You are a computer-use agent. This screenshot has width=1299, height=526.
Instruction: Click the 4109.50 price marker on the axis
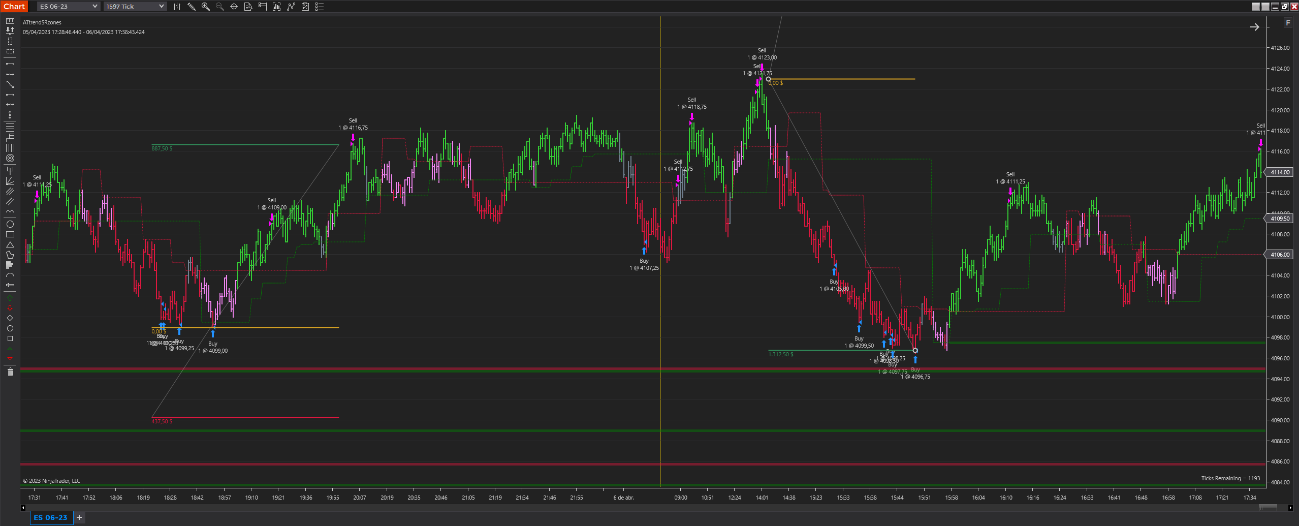point(1281,216)
